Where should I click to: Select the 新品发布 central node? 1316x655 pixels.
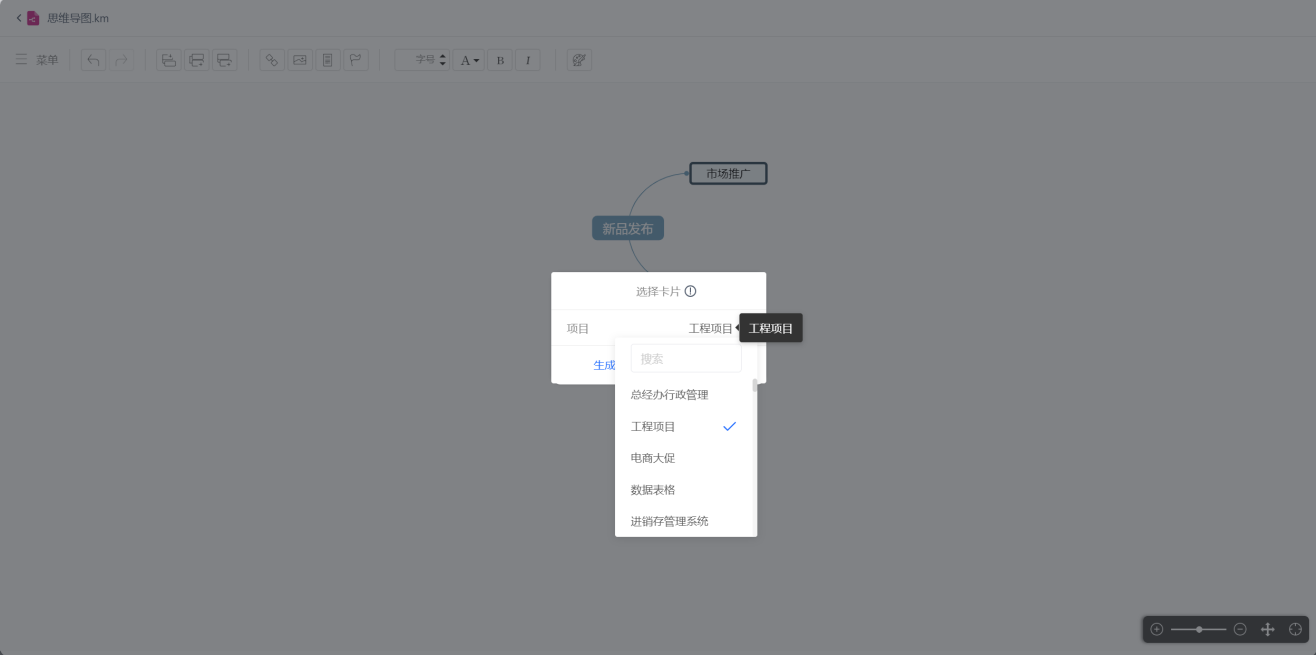(628, 229)
